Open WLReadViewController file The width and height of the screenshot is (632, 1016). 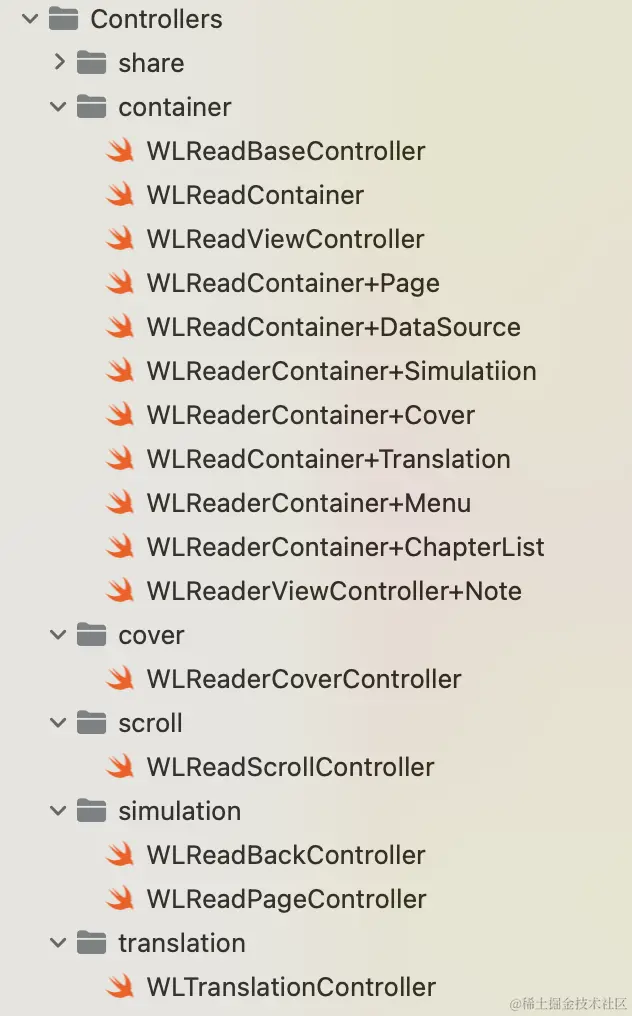tap(286, 239)
